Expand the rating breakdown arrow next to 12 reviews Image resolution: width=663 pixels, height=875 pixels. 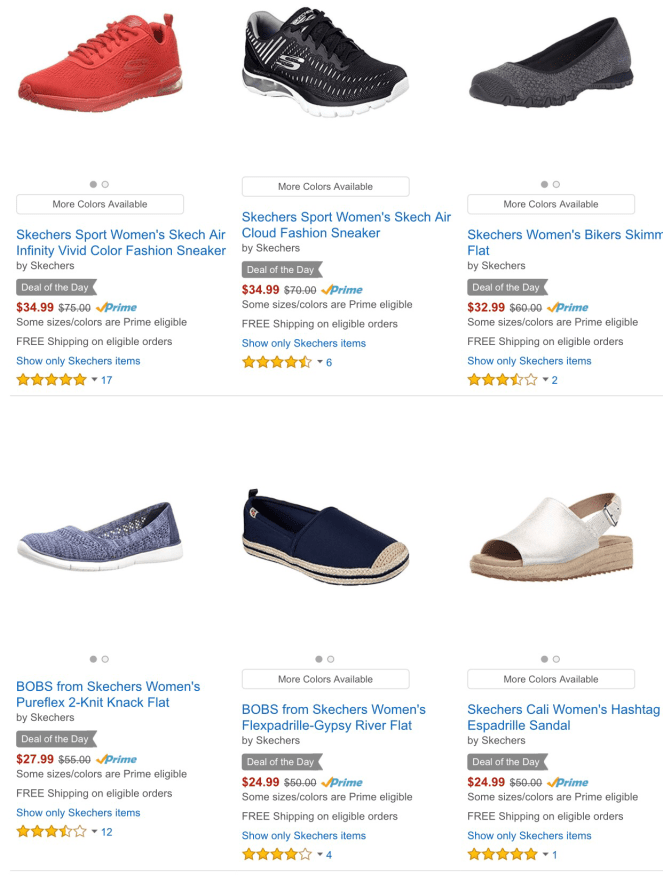[x=95, y=832]
